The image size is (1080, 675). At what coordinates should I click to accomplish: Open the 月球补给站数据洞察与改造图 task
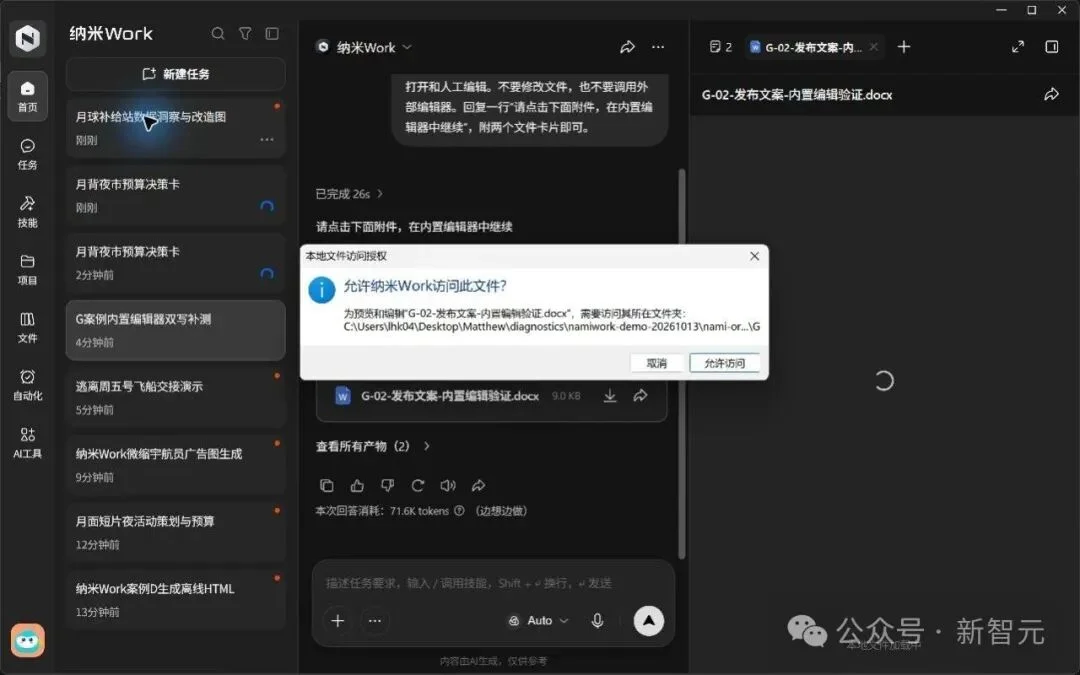pos(176,128)
